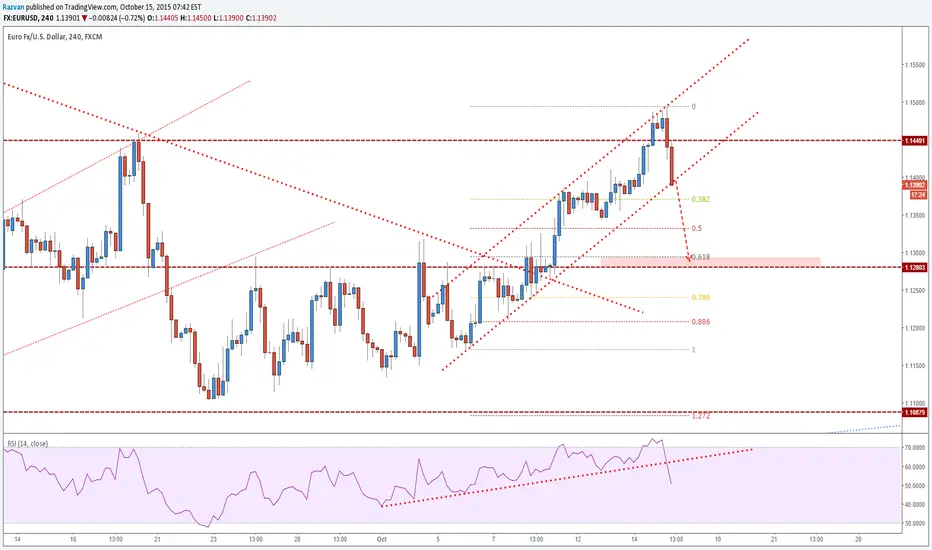Click the 1.12000 price axis value
The width and height of the screenshot is (932, 550).
915,328
